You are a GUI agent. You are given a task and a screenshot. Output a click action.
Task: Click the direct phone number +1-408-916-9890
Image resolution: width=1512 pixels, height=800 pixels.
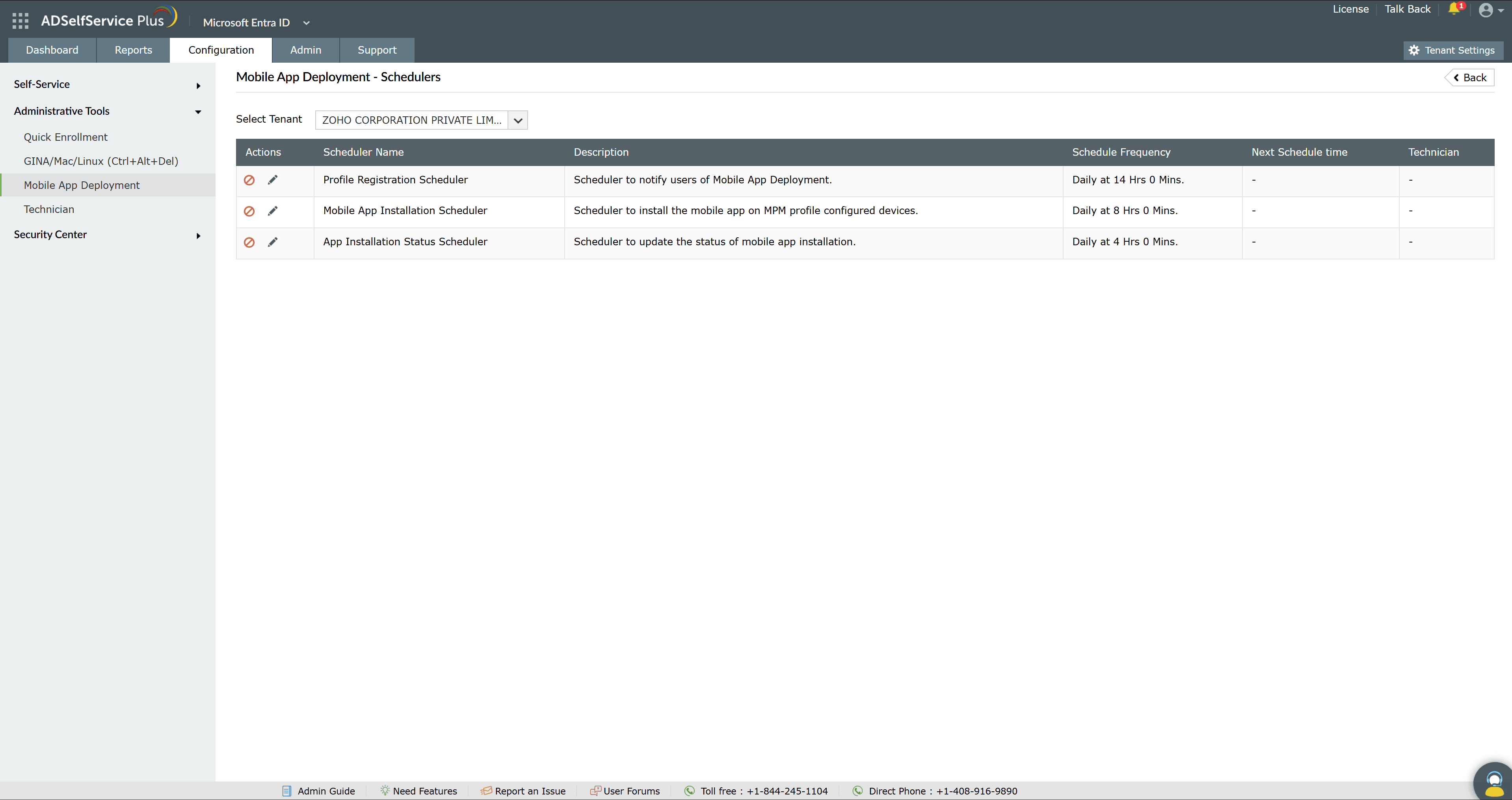tap(977, 791)
